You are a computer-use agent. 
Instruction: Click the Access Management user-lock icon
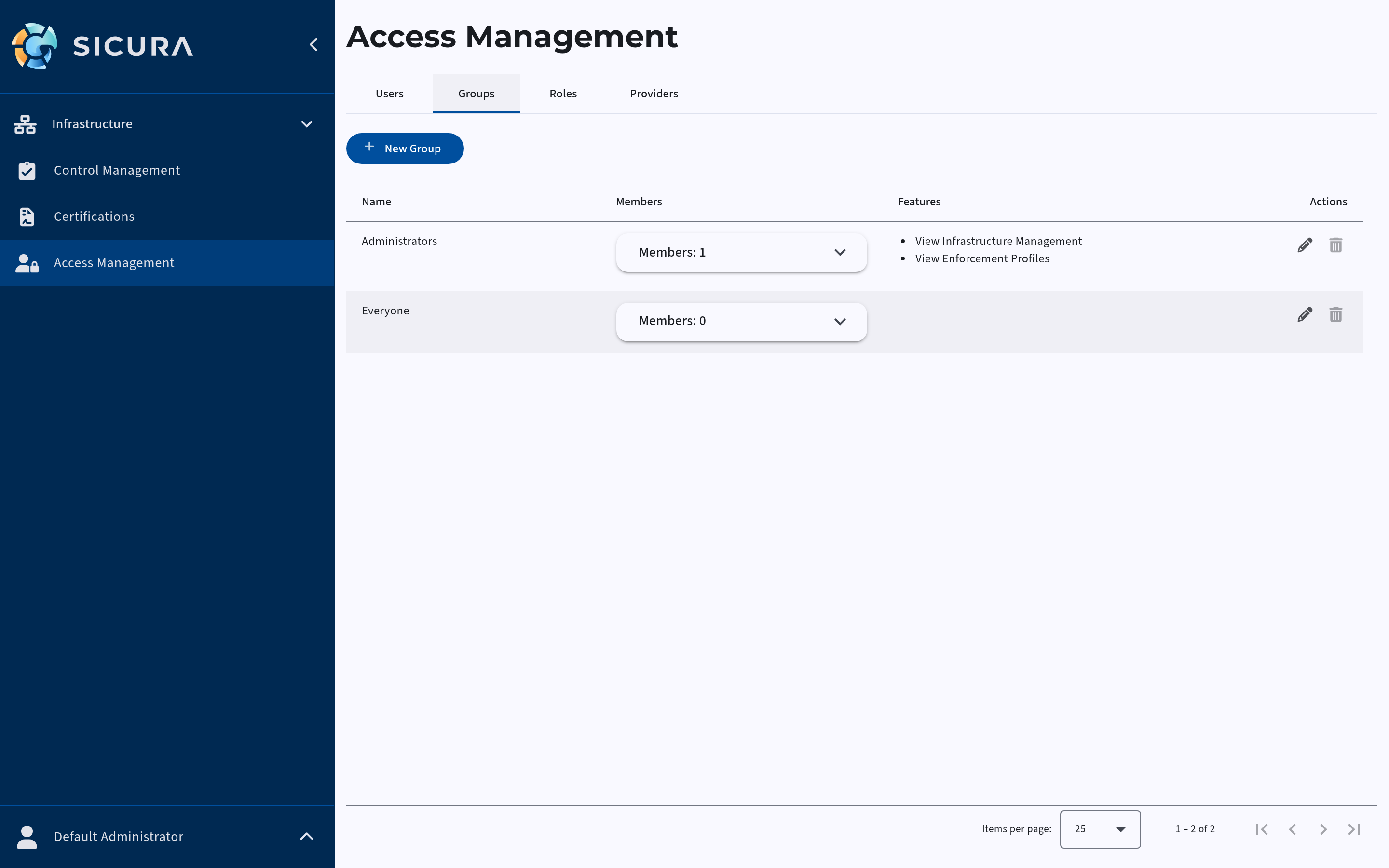click(x=27, y=263)
